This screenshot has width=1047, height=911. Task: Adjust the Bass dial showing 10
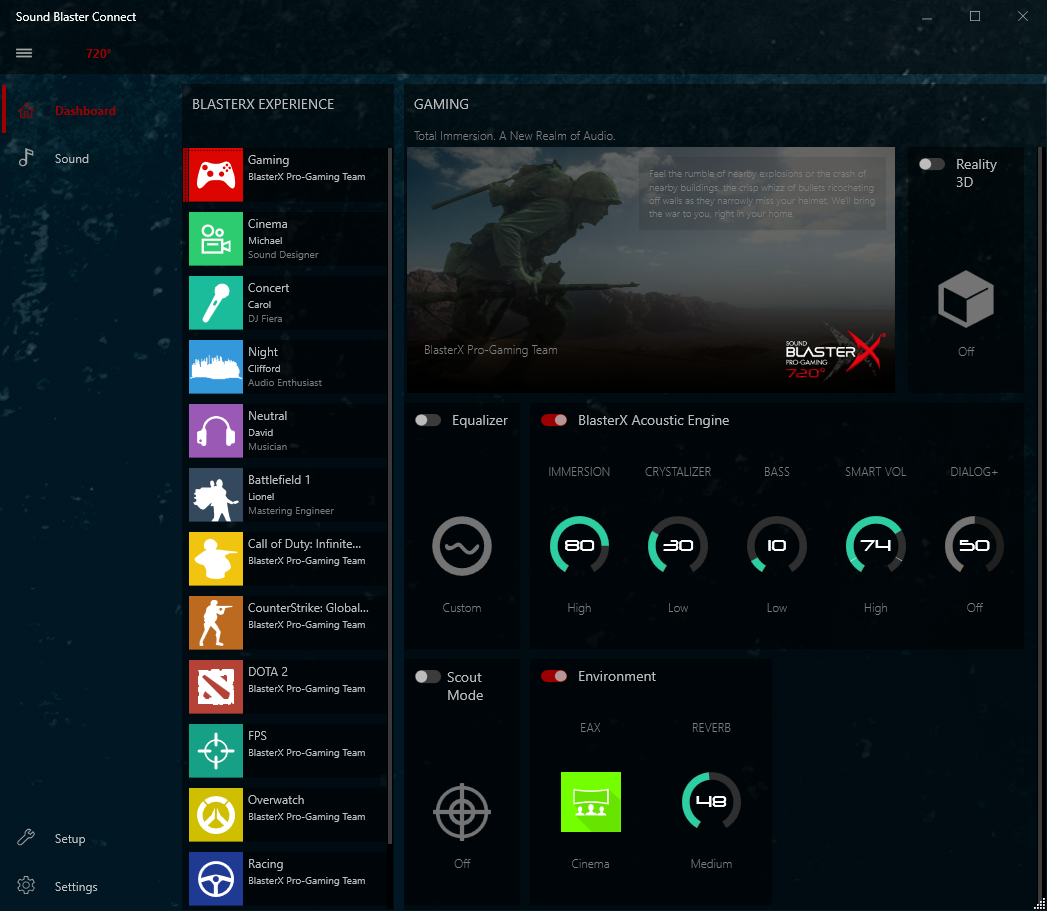click(777, 546)
